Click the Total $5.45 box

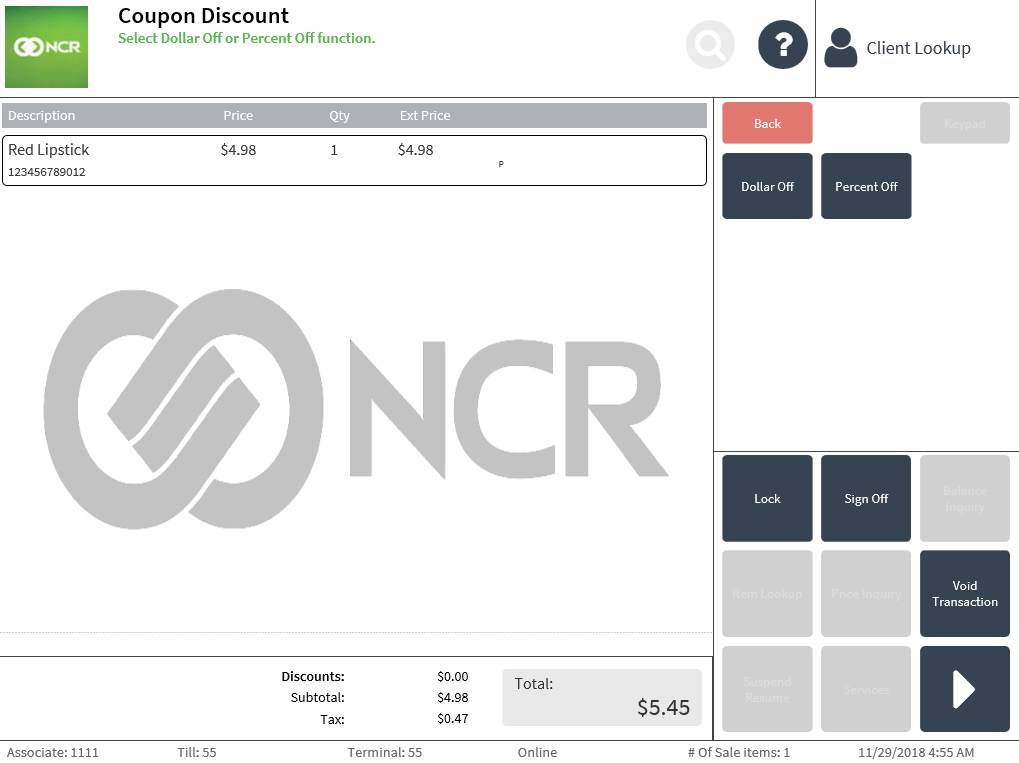point(602,697)
